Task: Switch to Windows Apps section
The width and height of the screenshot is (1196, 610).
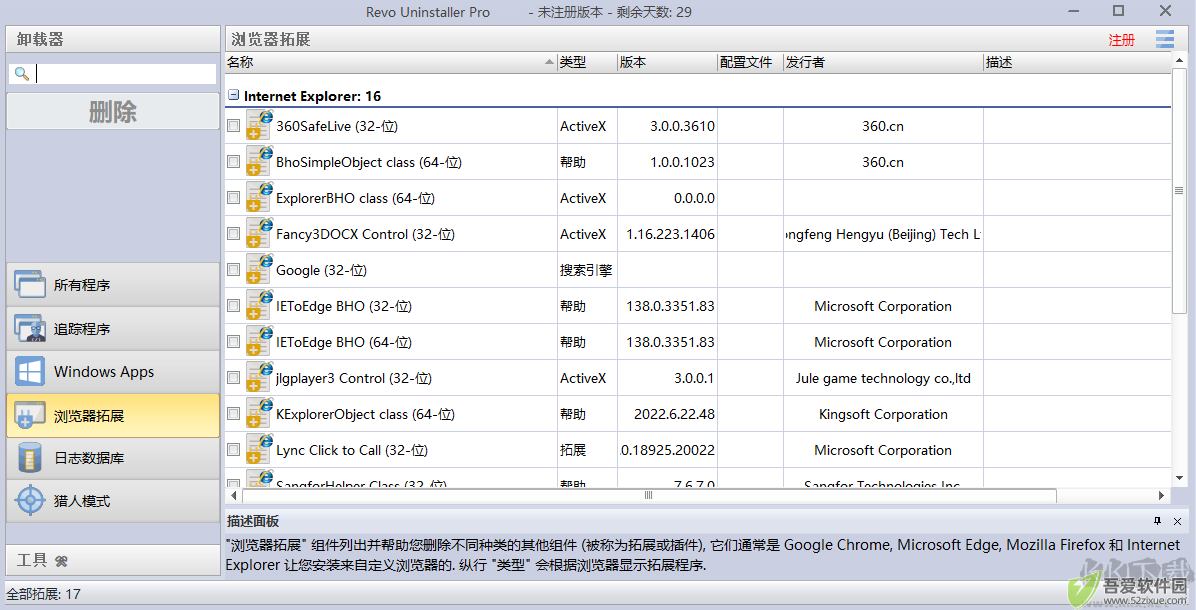Action: (113, 372)
